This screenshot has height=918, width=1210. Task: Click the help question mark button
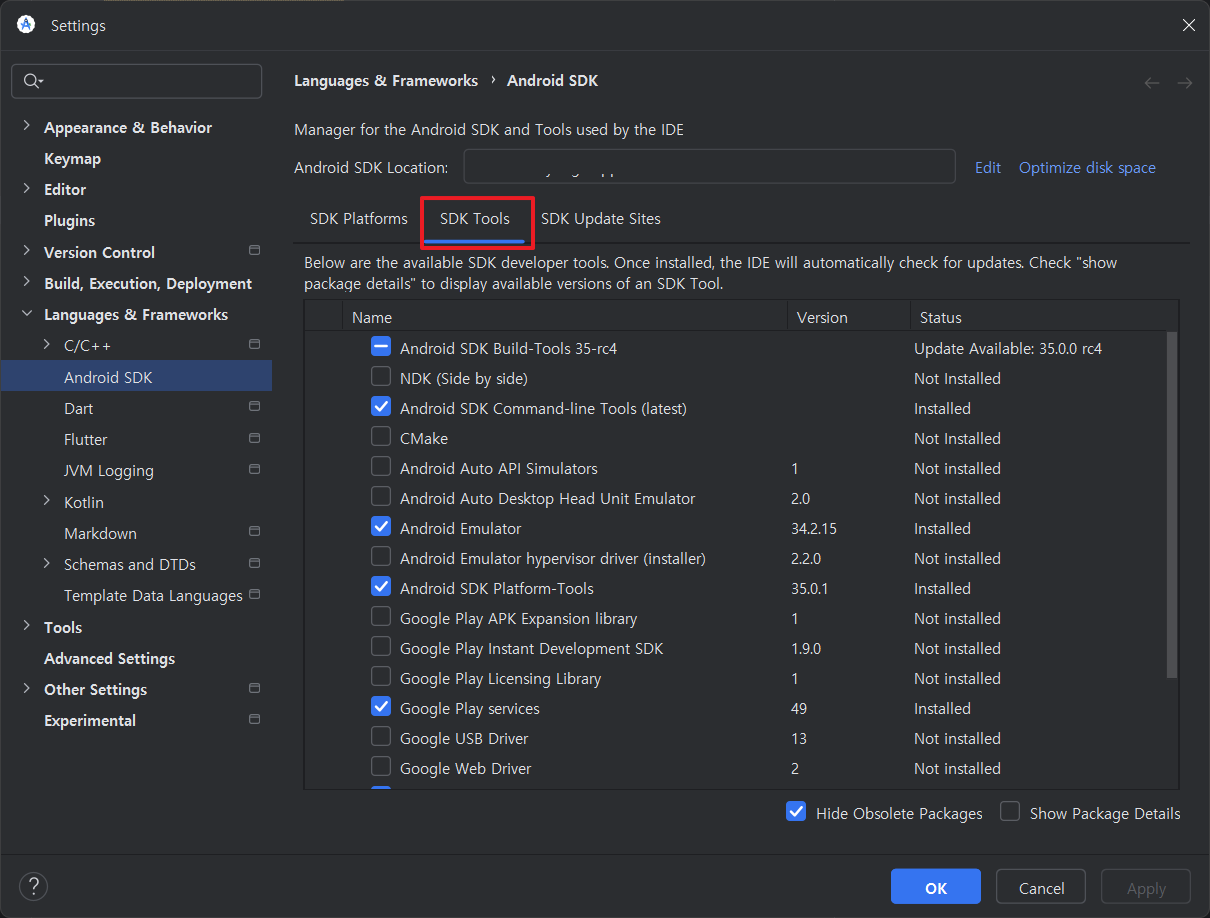pyautogui.click(x=34, y=886)
